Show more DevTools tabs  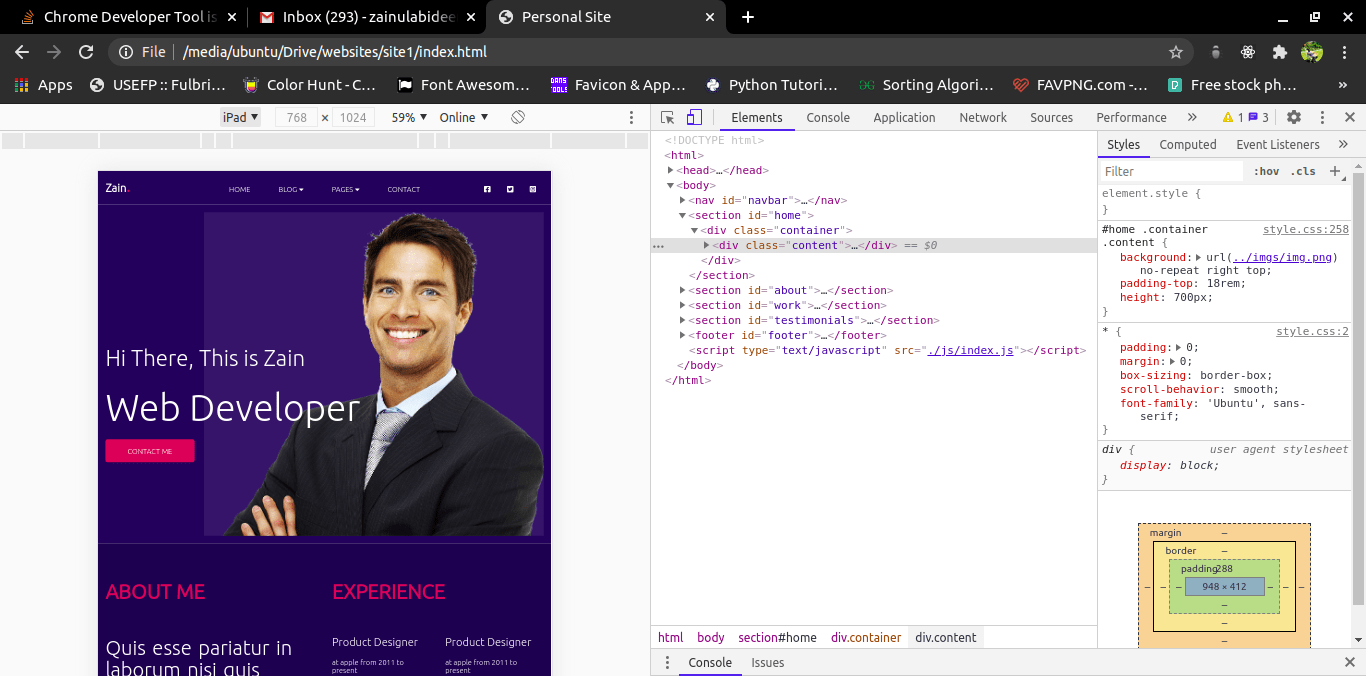tap(1192, 117)
